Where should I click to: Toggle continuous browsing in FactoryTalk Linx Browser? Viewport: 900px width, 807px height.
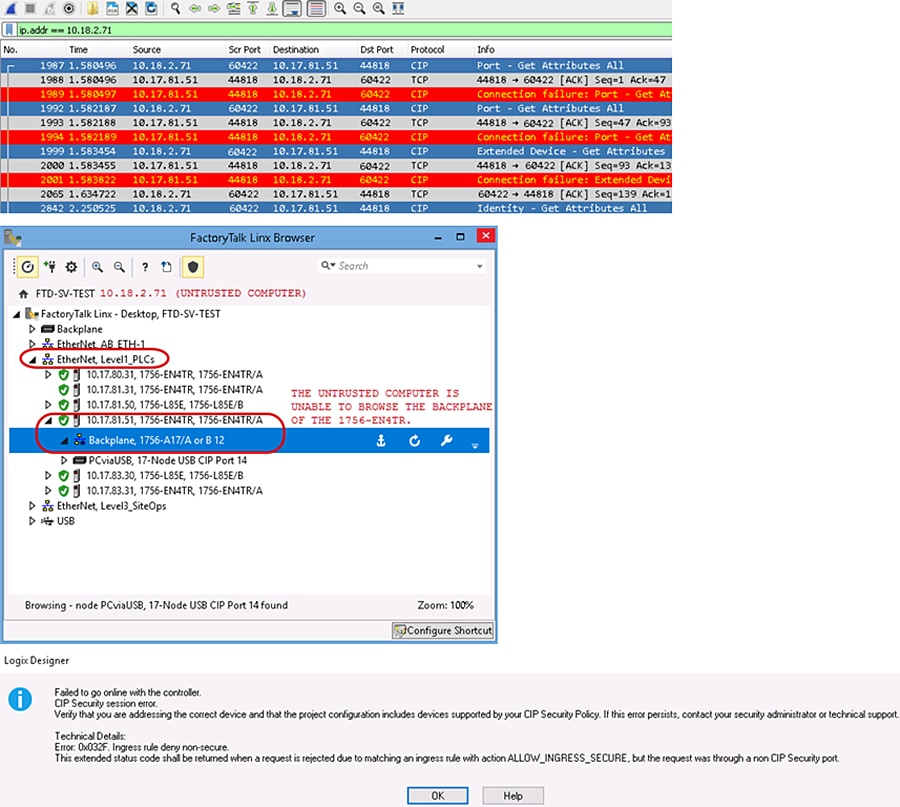pos(28,267)
